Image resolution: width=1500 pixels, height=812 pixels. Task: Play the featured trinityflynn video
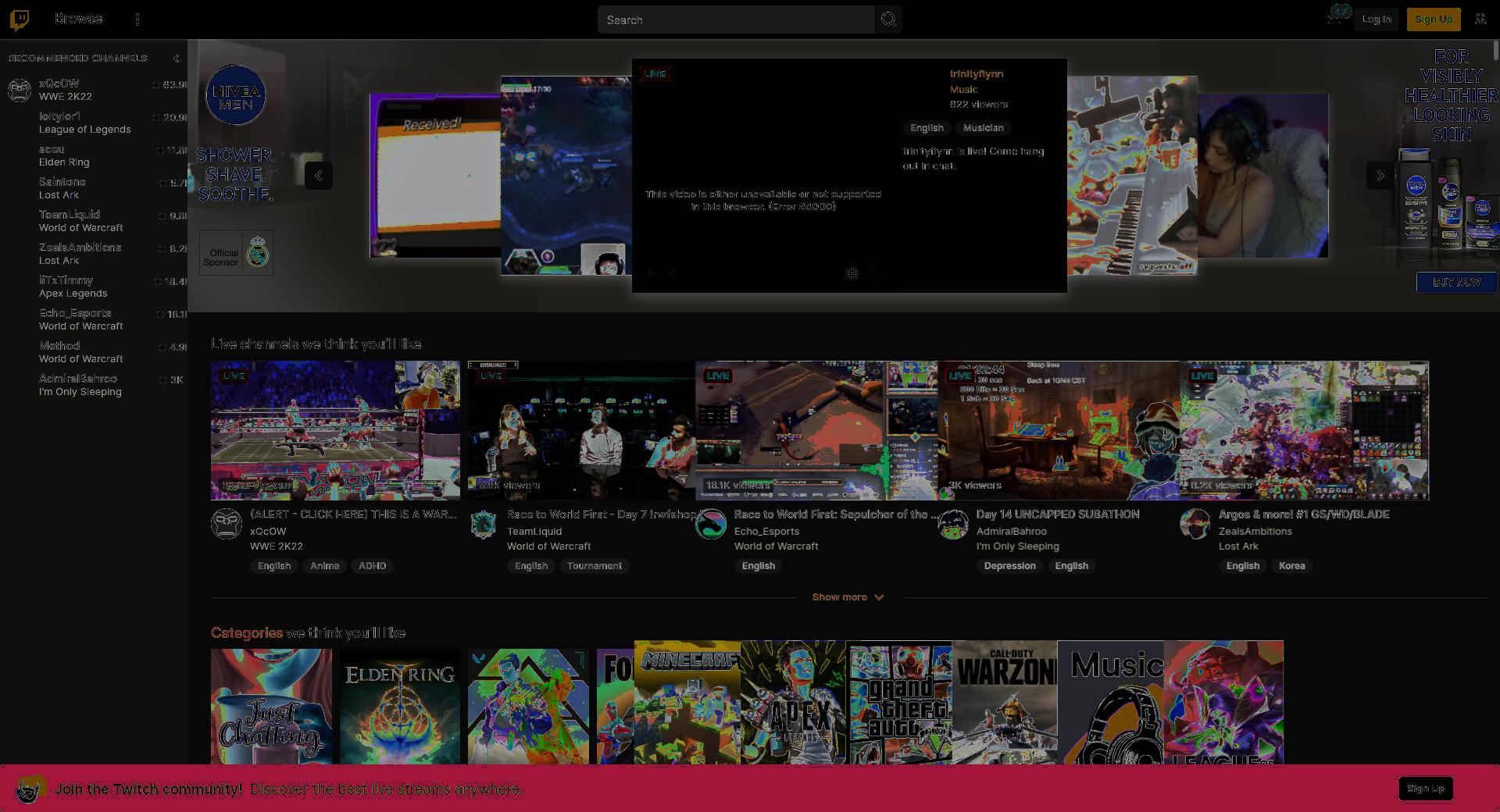click(x=652, y=273)
